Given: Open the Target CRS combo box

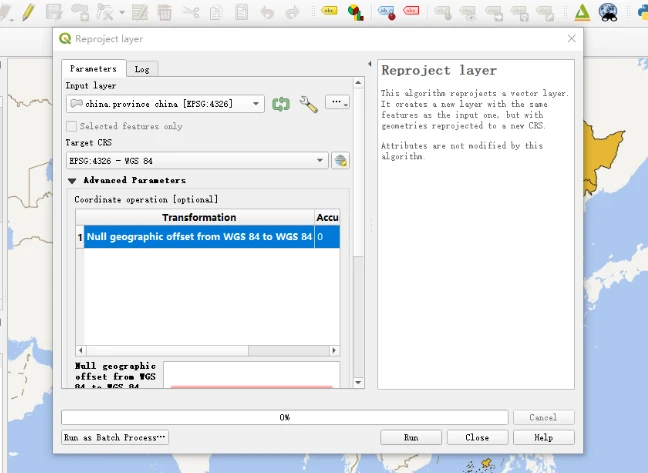Looking at the screenshot, I should coord(197,161).
